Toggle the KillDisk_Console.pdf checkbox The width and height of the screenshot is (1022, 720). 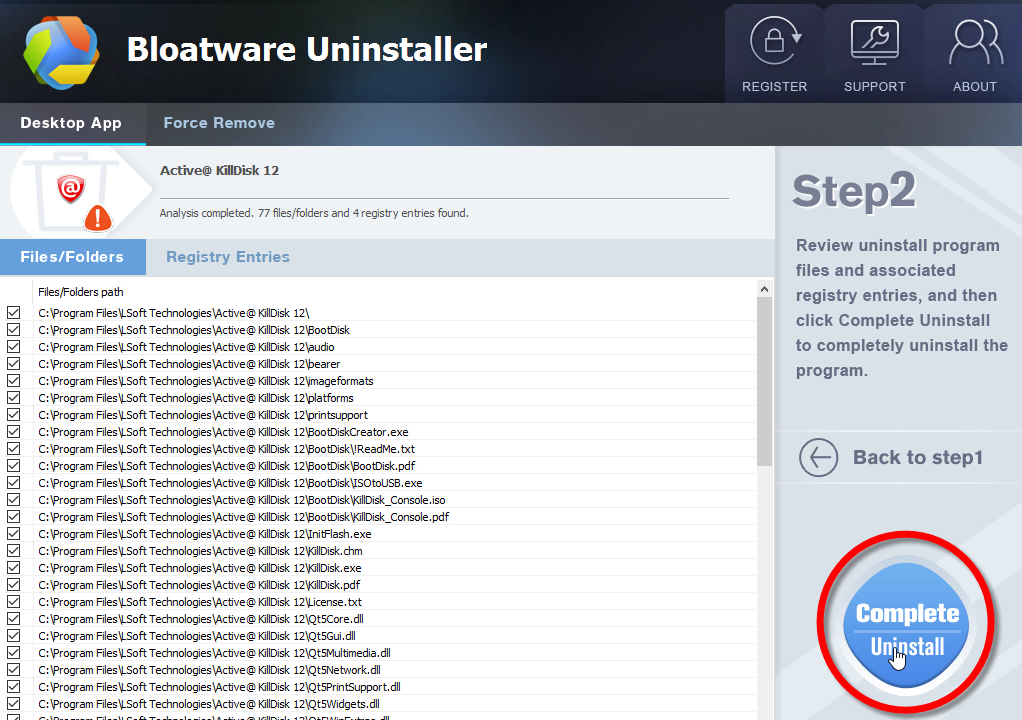[x=13, y=517]
